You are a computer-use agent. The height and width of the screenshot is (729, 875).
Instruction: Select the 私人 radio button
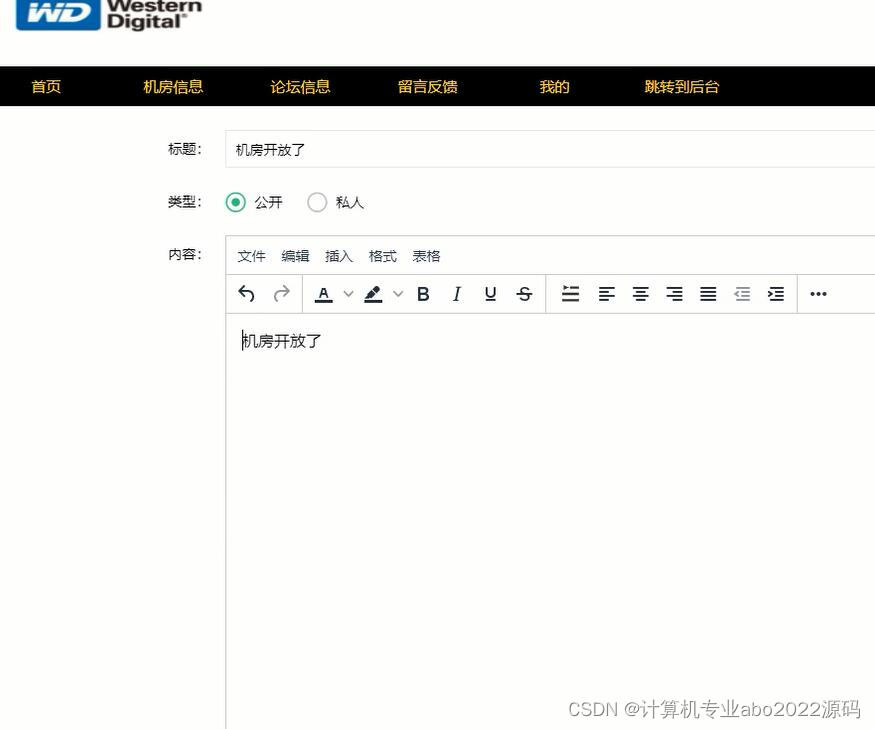point(317,202)
